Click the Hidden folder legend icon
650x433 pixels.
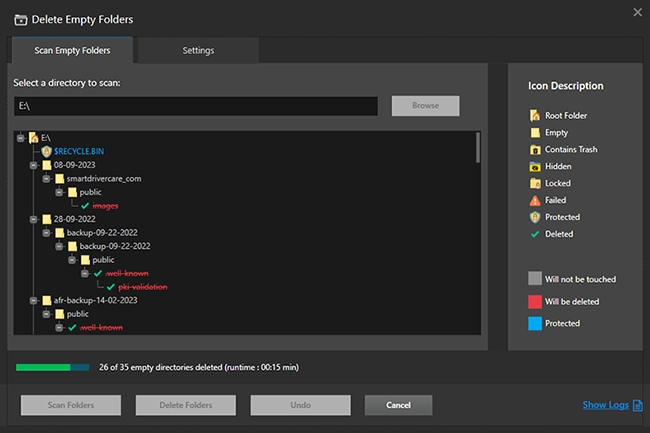pyautogui.click(x=535, y=167)
